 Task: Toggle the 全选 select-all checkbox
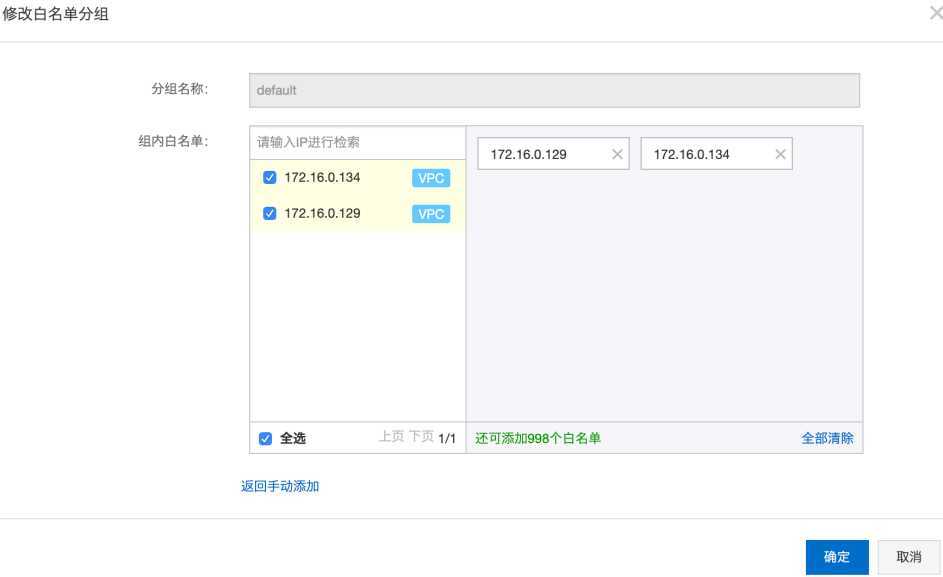pos(265,439)
